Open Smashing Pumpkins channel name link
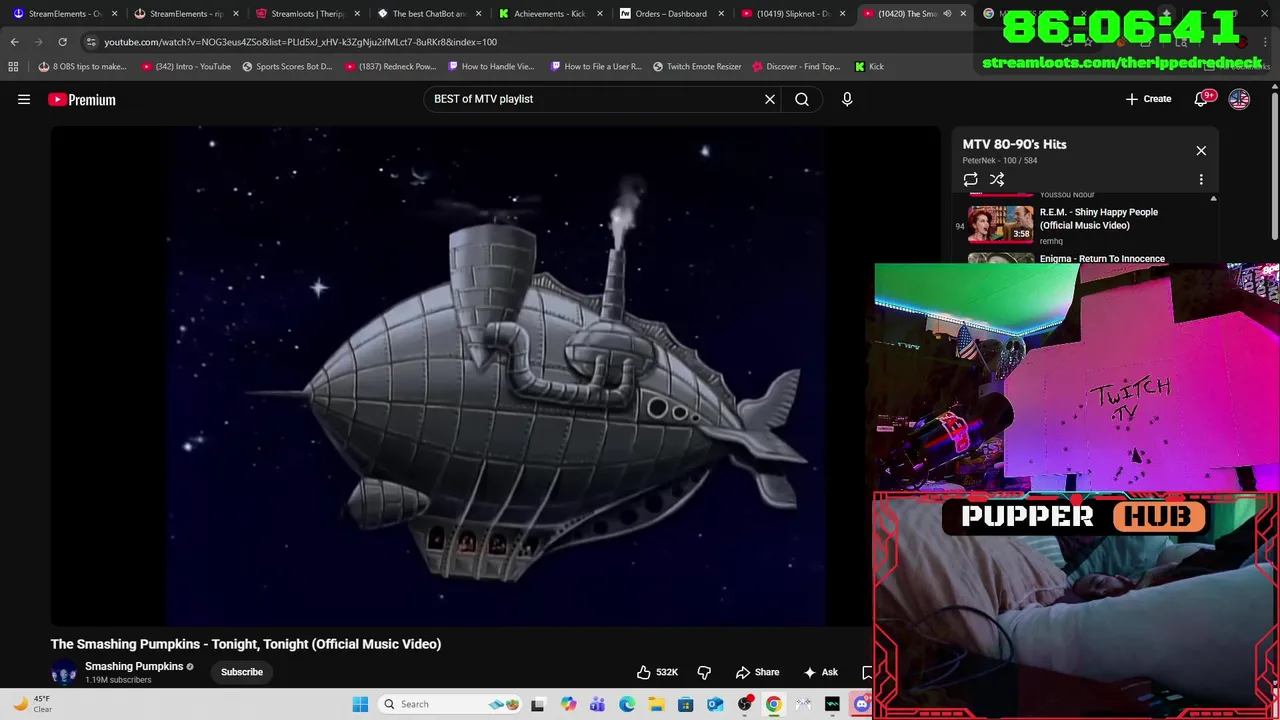 (x=134, y=666)
